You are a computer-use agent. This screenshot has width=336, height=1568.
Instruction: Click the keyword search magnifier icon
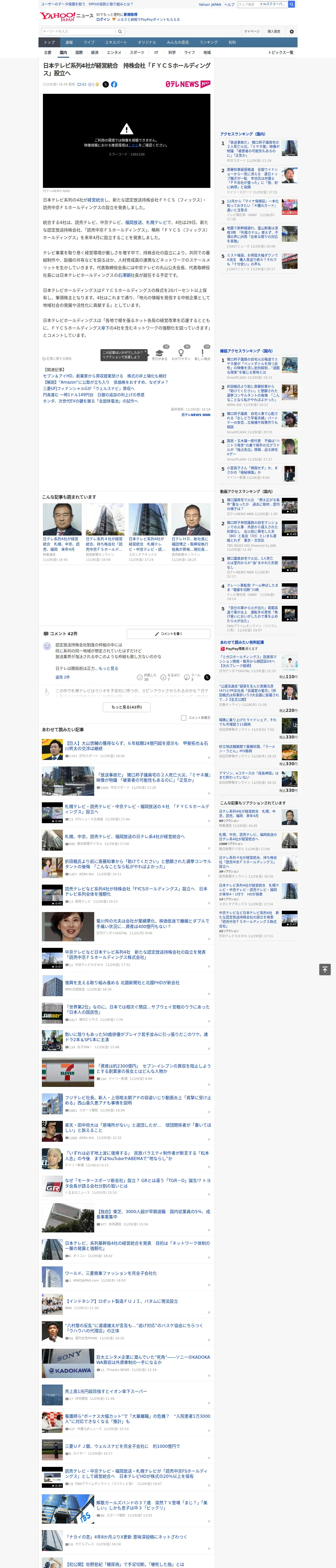pos(120,32)
